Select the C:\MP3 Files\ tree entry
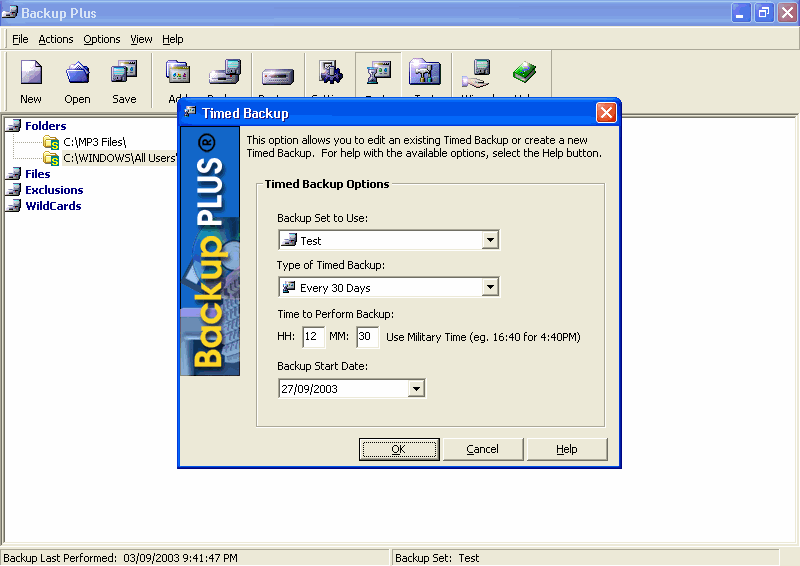This screenshot has width=800, height=566. pyautogui.click(x=94, y=142)
